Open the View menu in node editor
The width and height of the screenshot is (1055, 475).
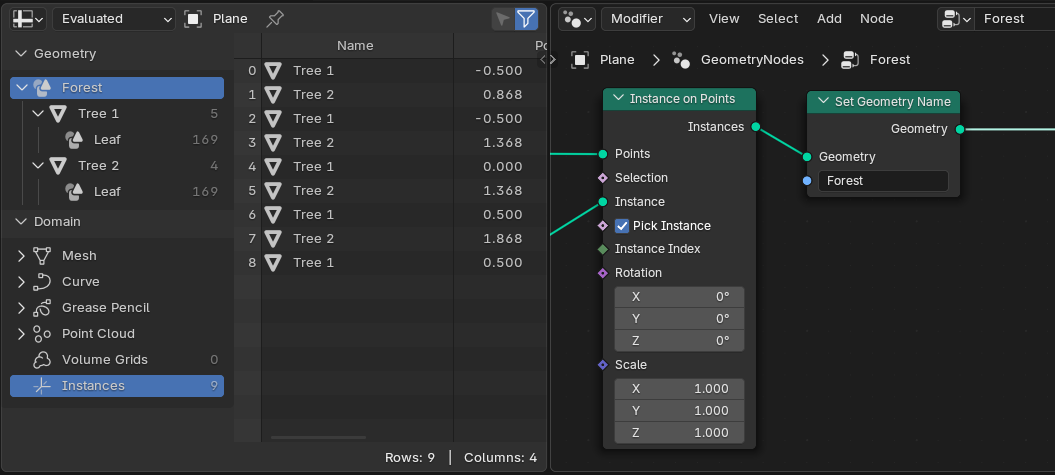(x=724, y=19)
